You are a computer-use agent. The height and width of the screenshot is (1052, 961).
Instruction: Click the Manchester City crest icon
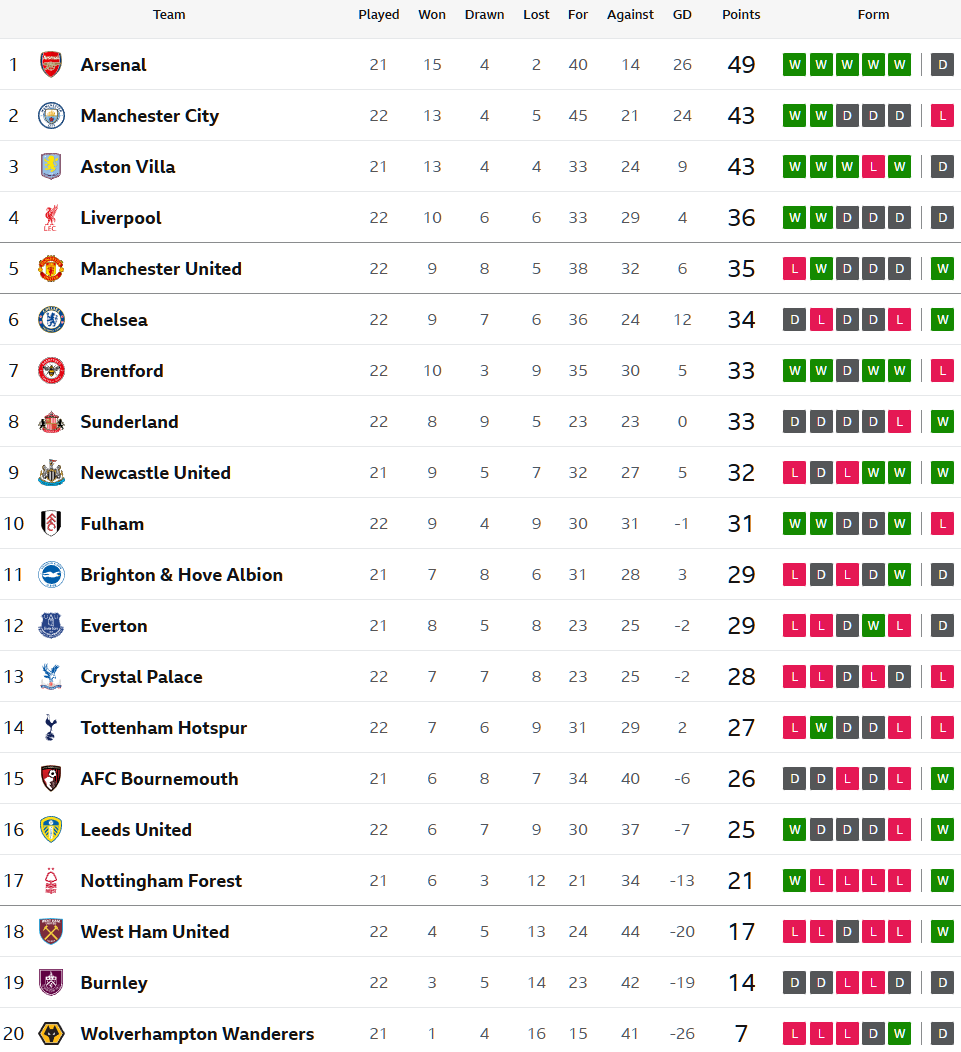click(x=51, y=116)
